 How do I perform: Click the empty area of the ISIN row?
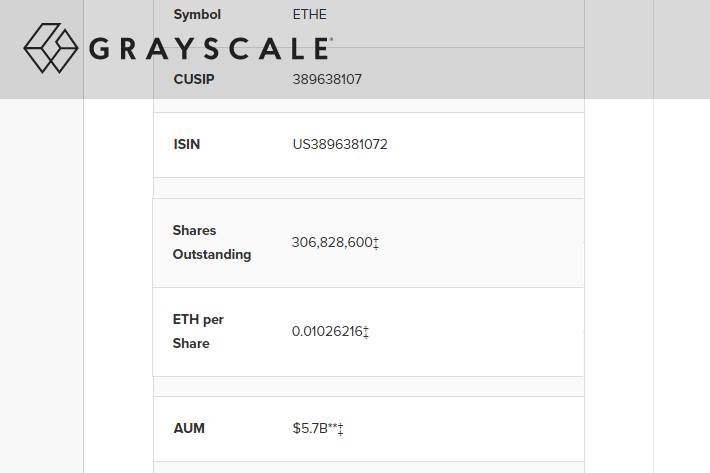click(x=485, y=145)
